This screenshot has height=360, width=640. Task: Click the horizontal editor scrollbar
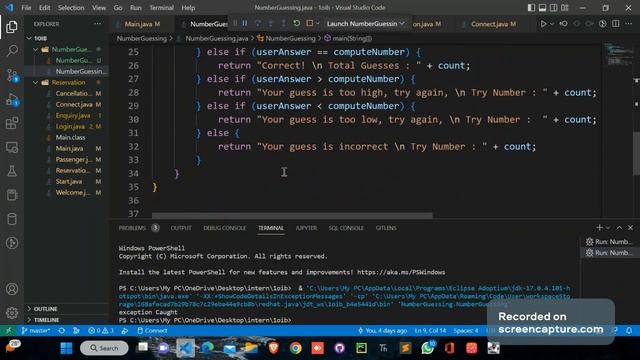(292, 215)
